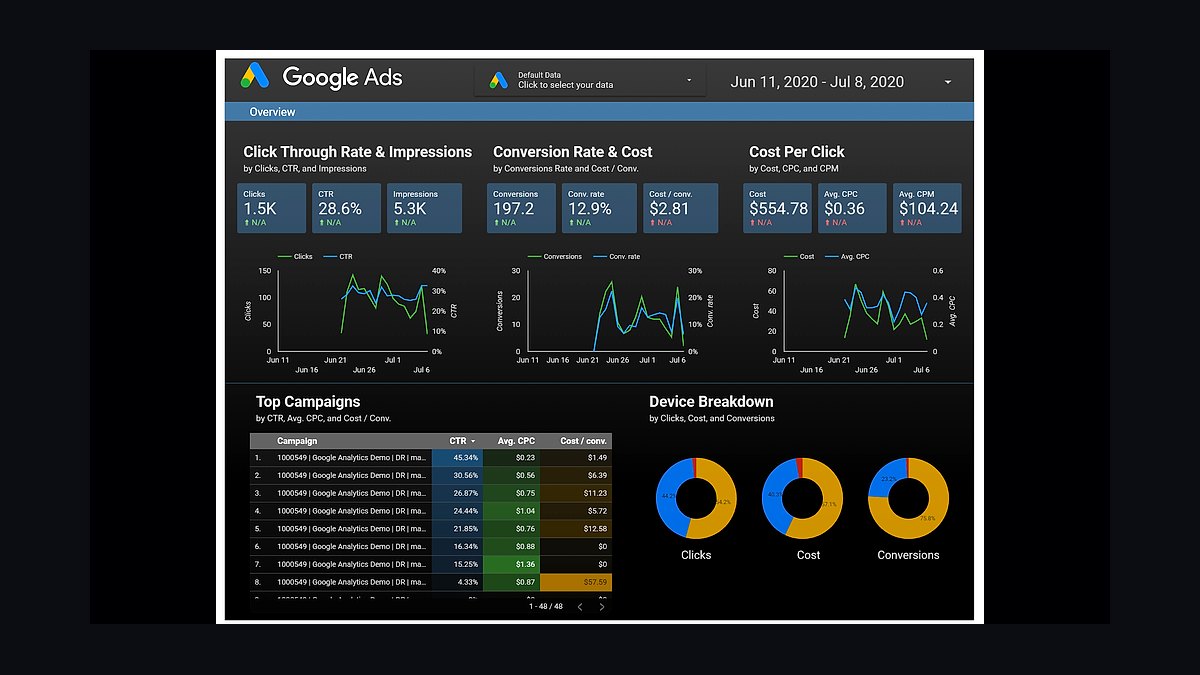Sort table by Cost / conv. column header
The height and width of the screenshot is (675, 1200).
pyautogui.click(x=583, y=441)
